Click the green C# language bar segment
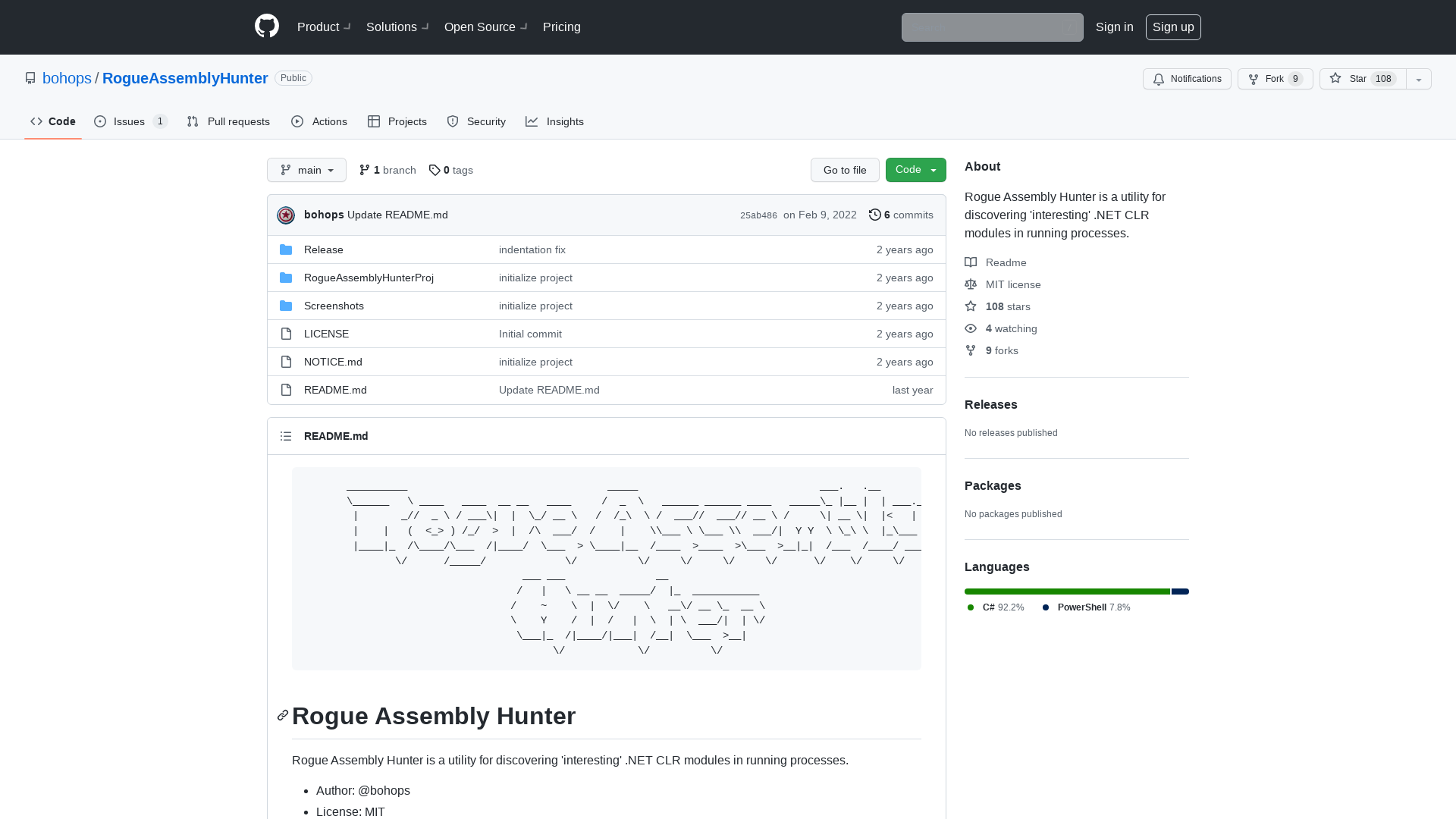This screenshot has width=1456, height=819. [1067, 591]
